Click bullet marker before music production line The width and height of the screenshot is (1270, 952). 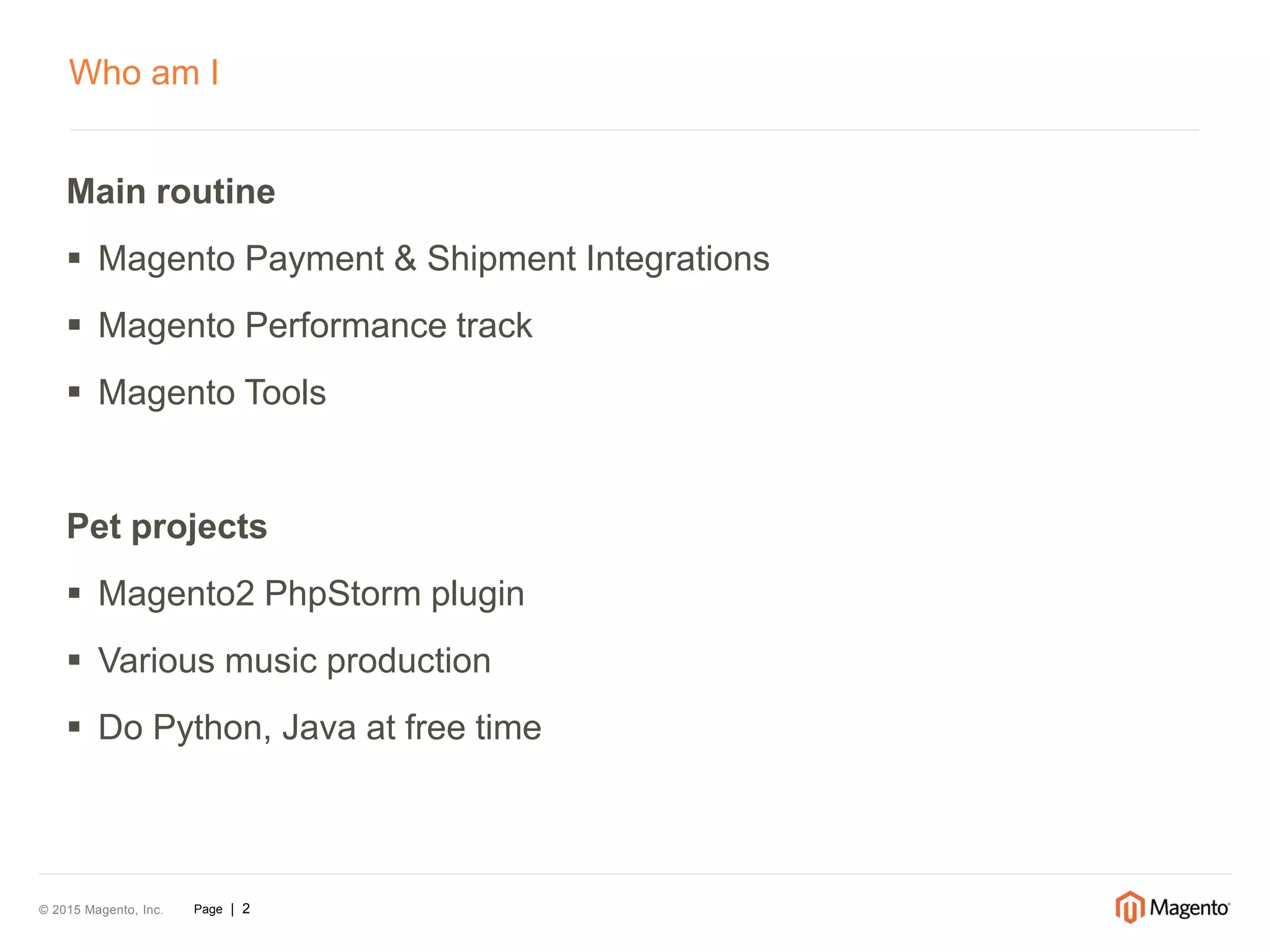point(74,660)
